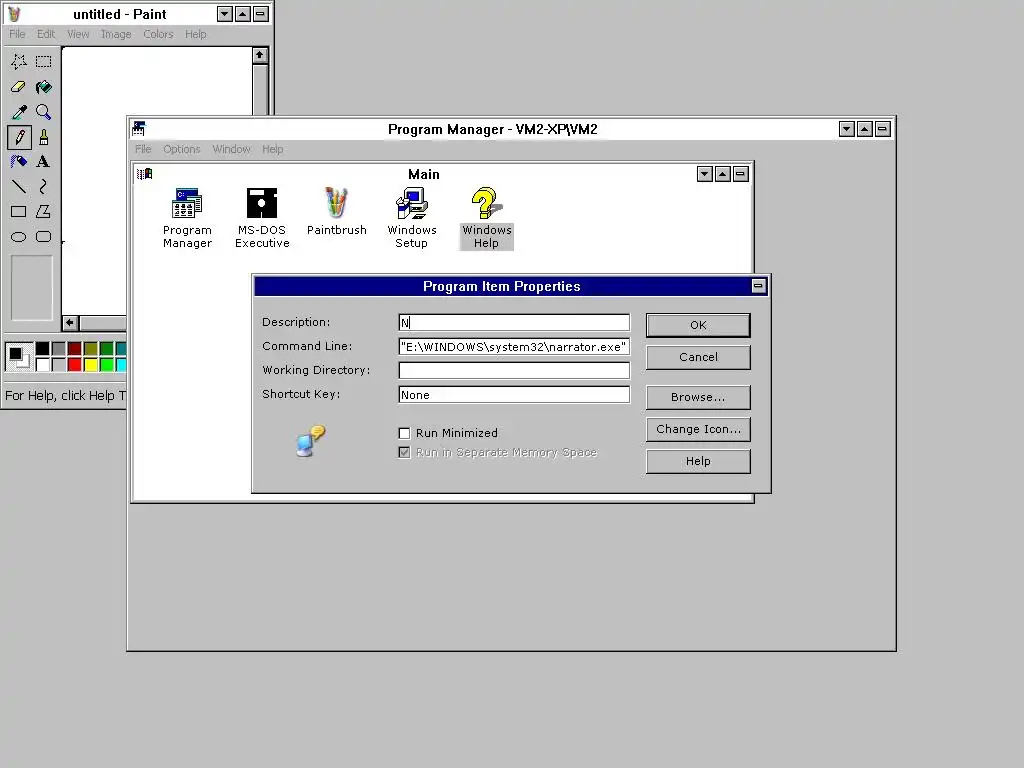The height and width of the screenshot is (768, 1024).
Task: Select the Ellipse shape tool
Action: 19,236
